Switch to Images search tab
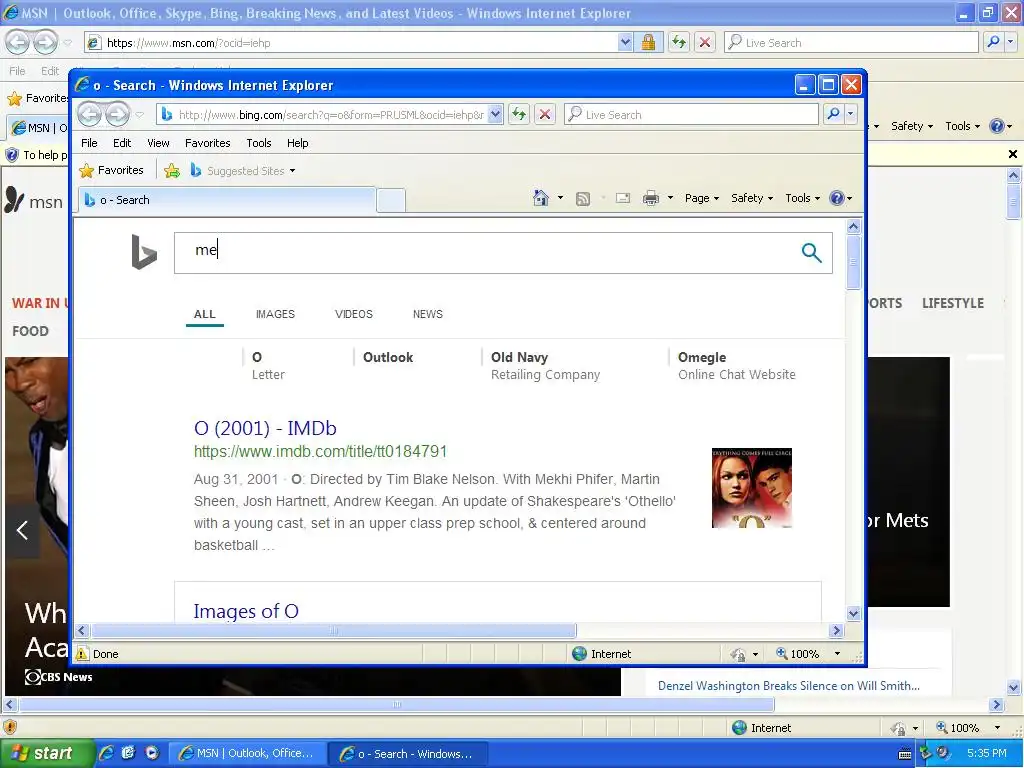Screen dimensions: 1024x768 (275, 314)
